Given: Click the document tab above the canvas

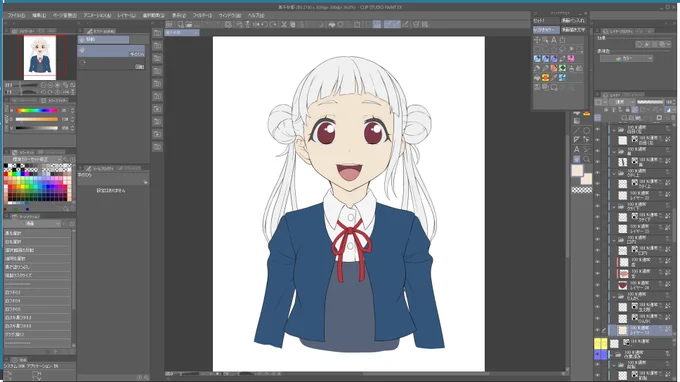Looking at the screenshot, I should point(182,33).
